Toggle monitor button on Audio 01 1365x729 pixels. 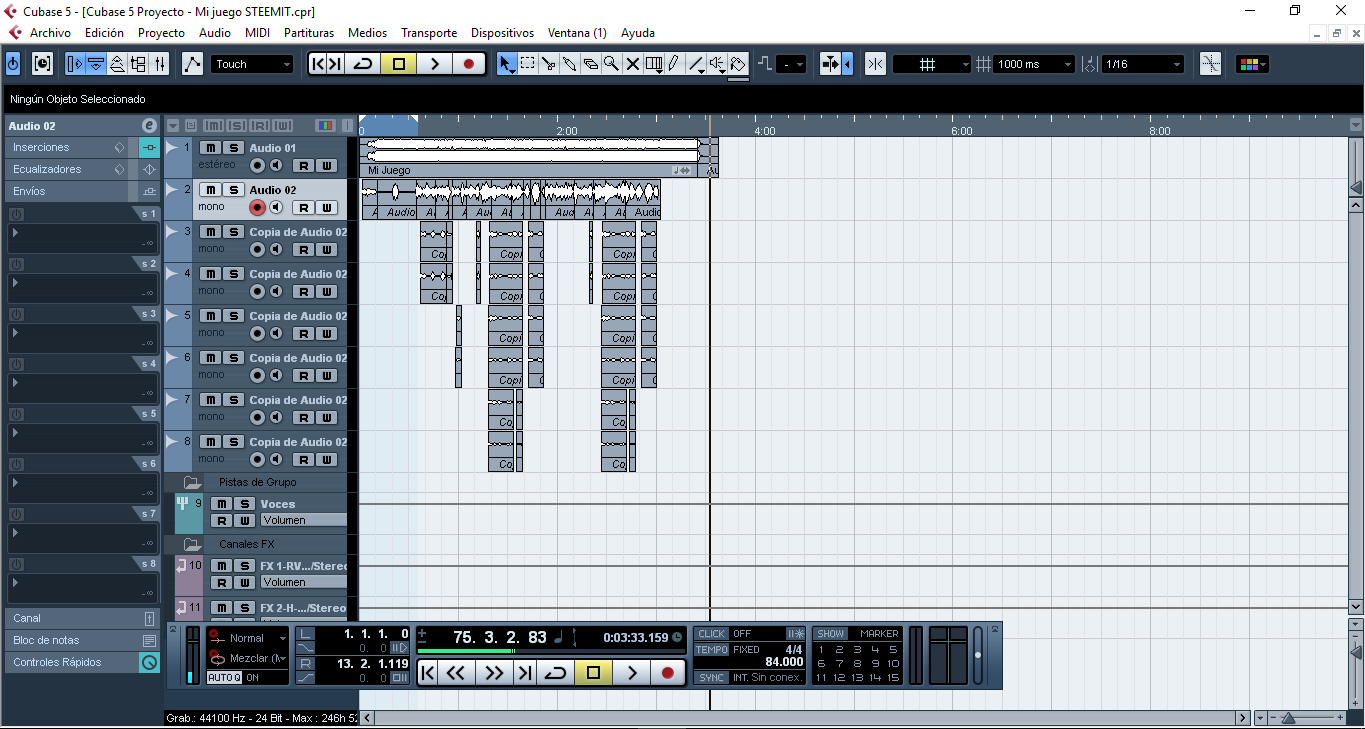[276, 166]
